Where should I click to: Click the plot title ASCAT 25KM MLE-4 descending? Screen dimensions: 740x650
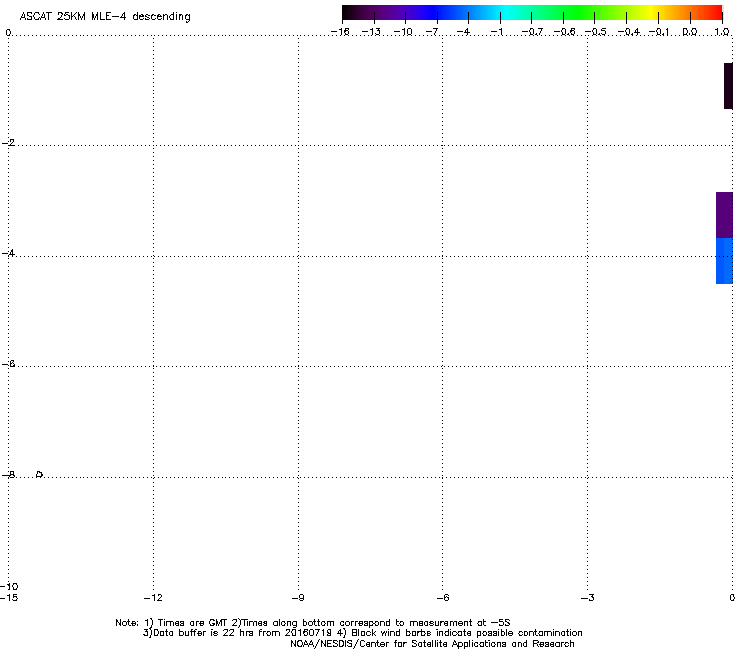pyautogui.click(x=105, y=17)
